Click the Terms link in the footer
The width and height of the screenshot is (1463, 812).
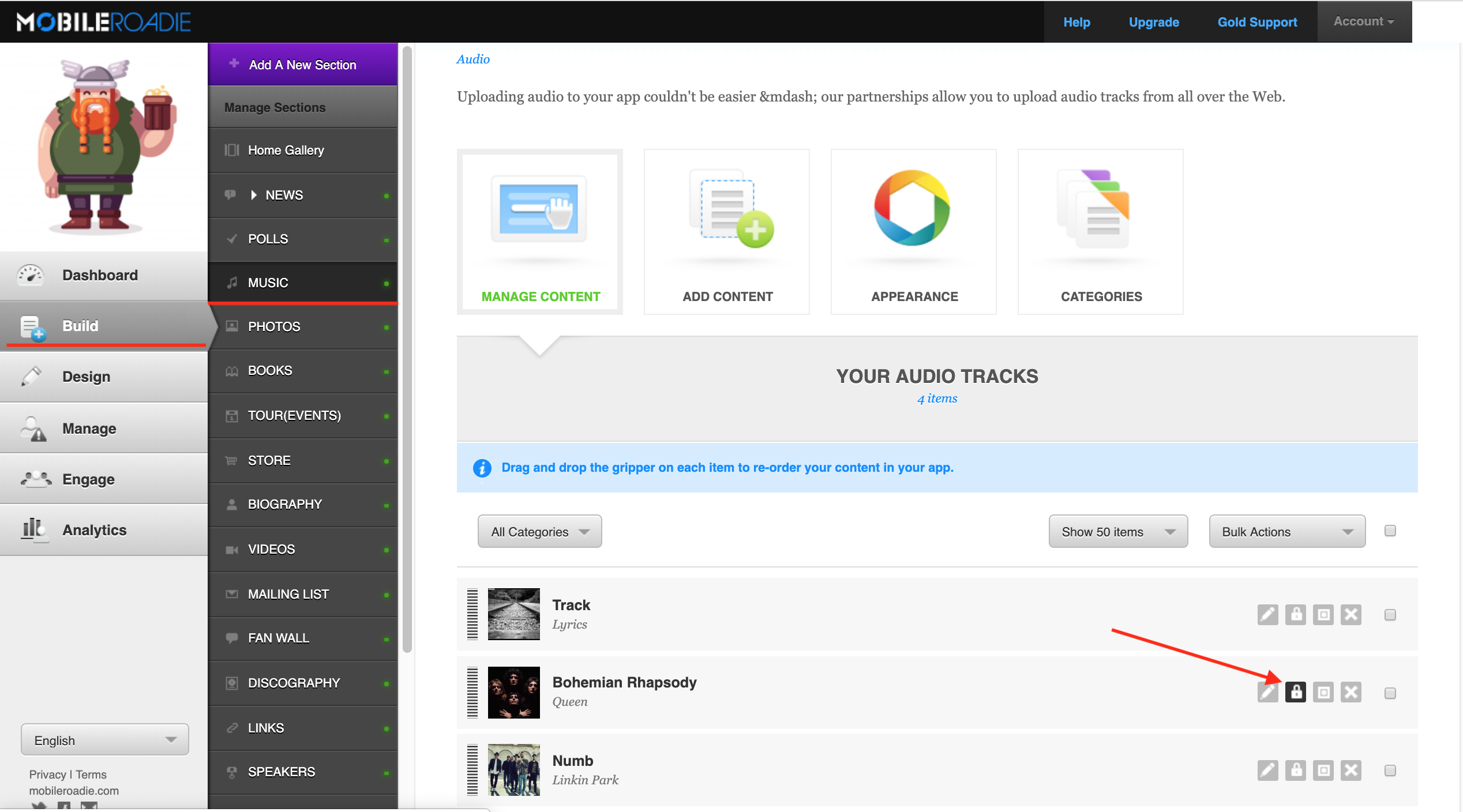91,774
